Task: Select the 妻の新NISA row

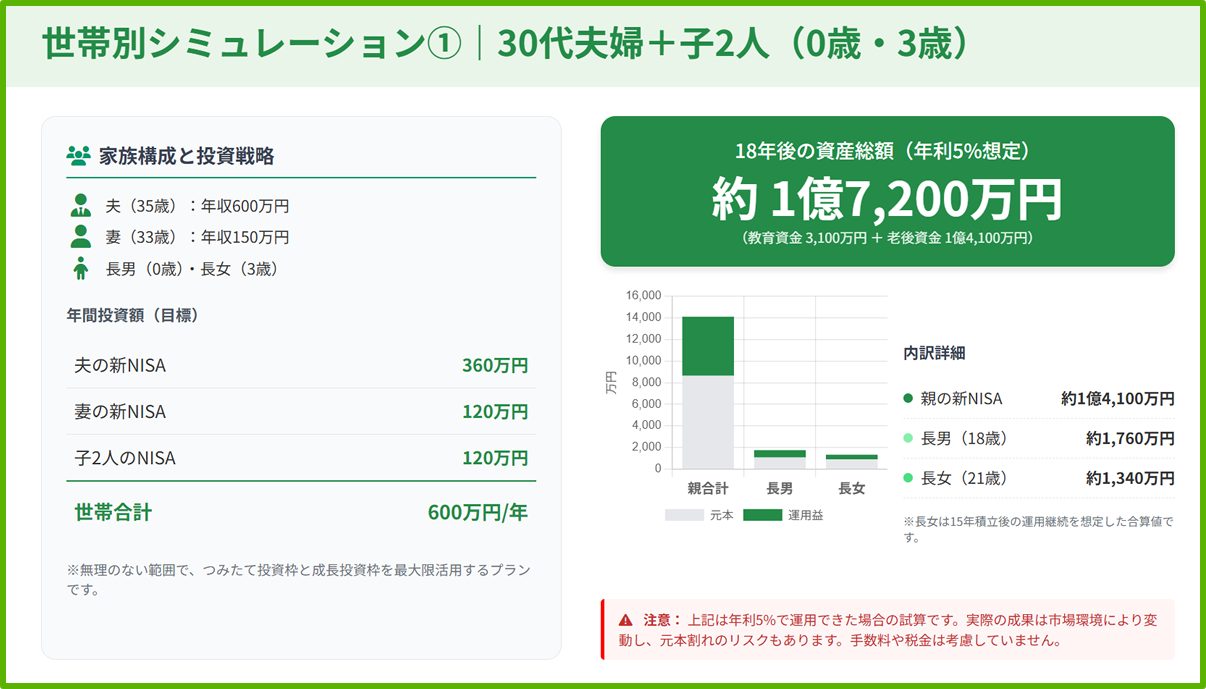Action: tap(300, 412)
